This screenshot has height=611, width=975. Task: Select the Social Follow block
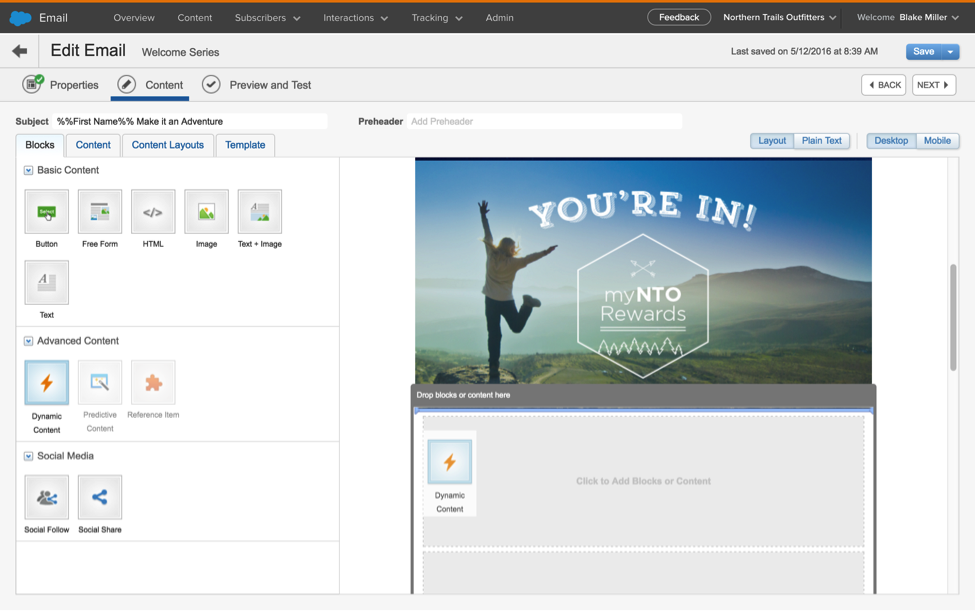[x=47, y=497]
